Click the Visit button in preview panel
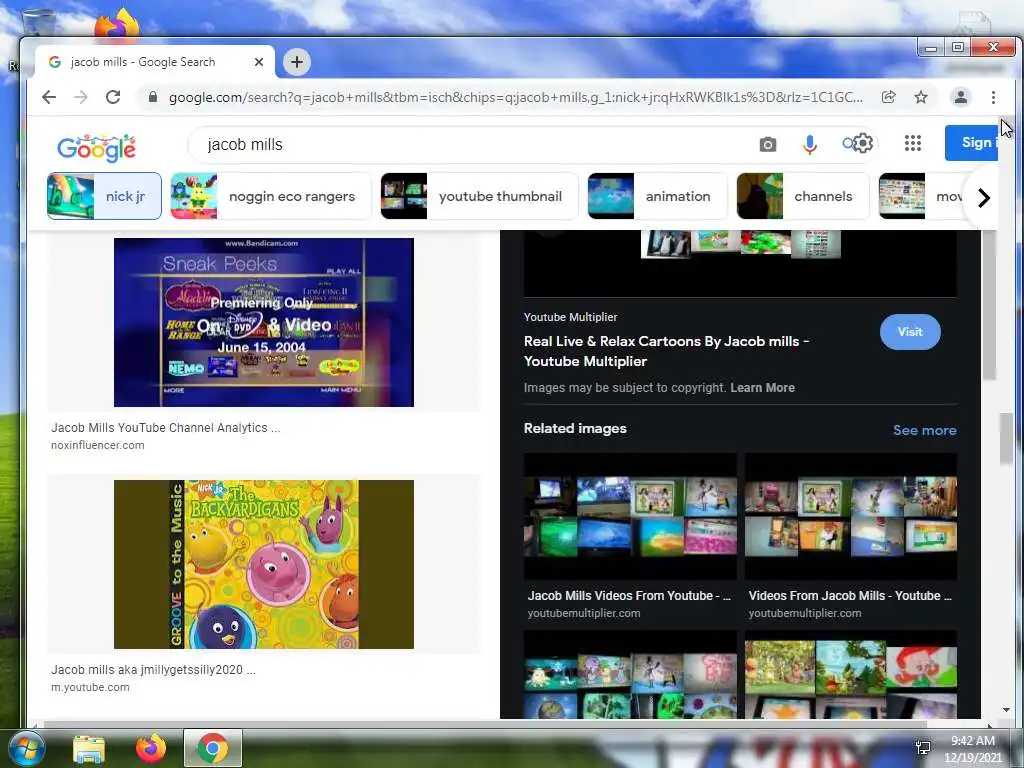Image resolution: width=1024 pixels, height=768 pixels. 910,332
